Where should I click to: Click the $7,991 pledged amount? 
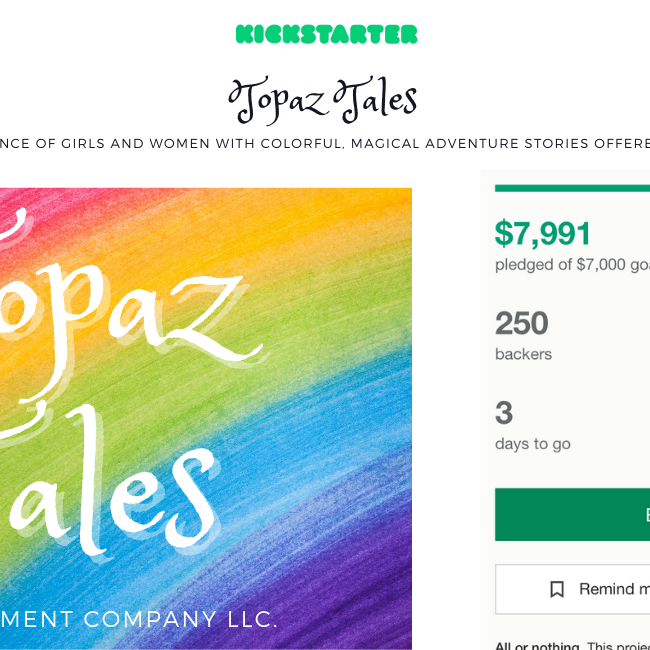click(543, 234)
